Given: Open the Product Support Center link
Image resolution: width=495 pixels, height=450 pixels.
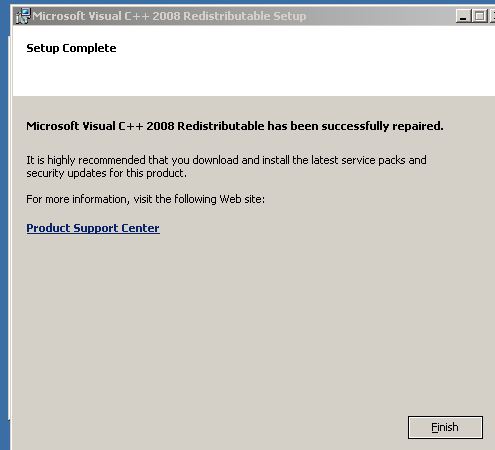Looking at the screenshot, I should pos(93,228).
